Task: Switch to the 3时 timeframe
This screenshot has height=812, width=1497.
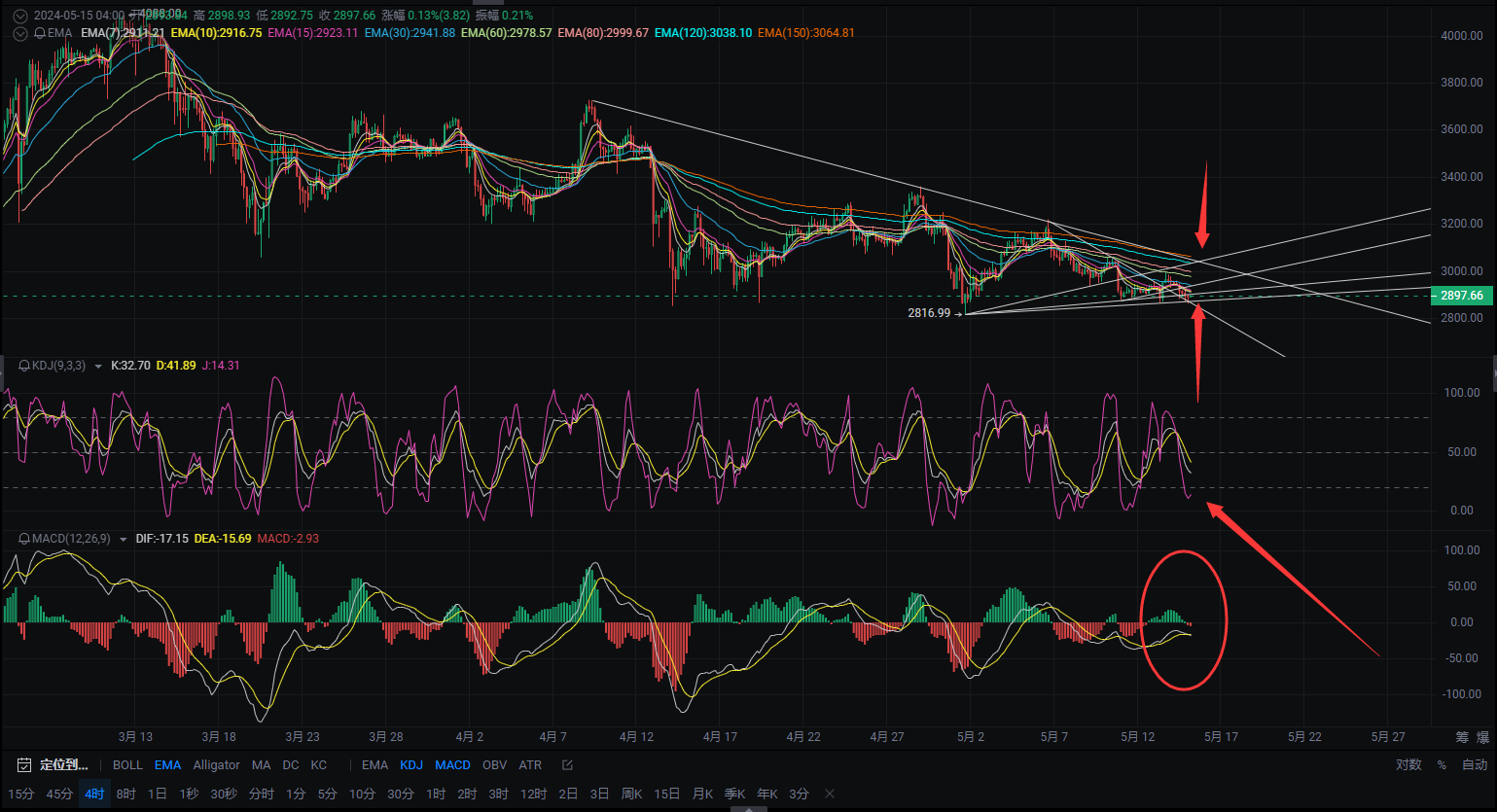Action: (x=498, y=794)
